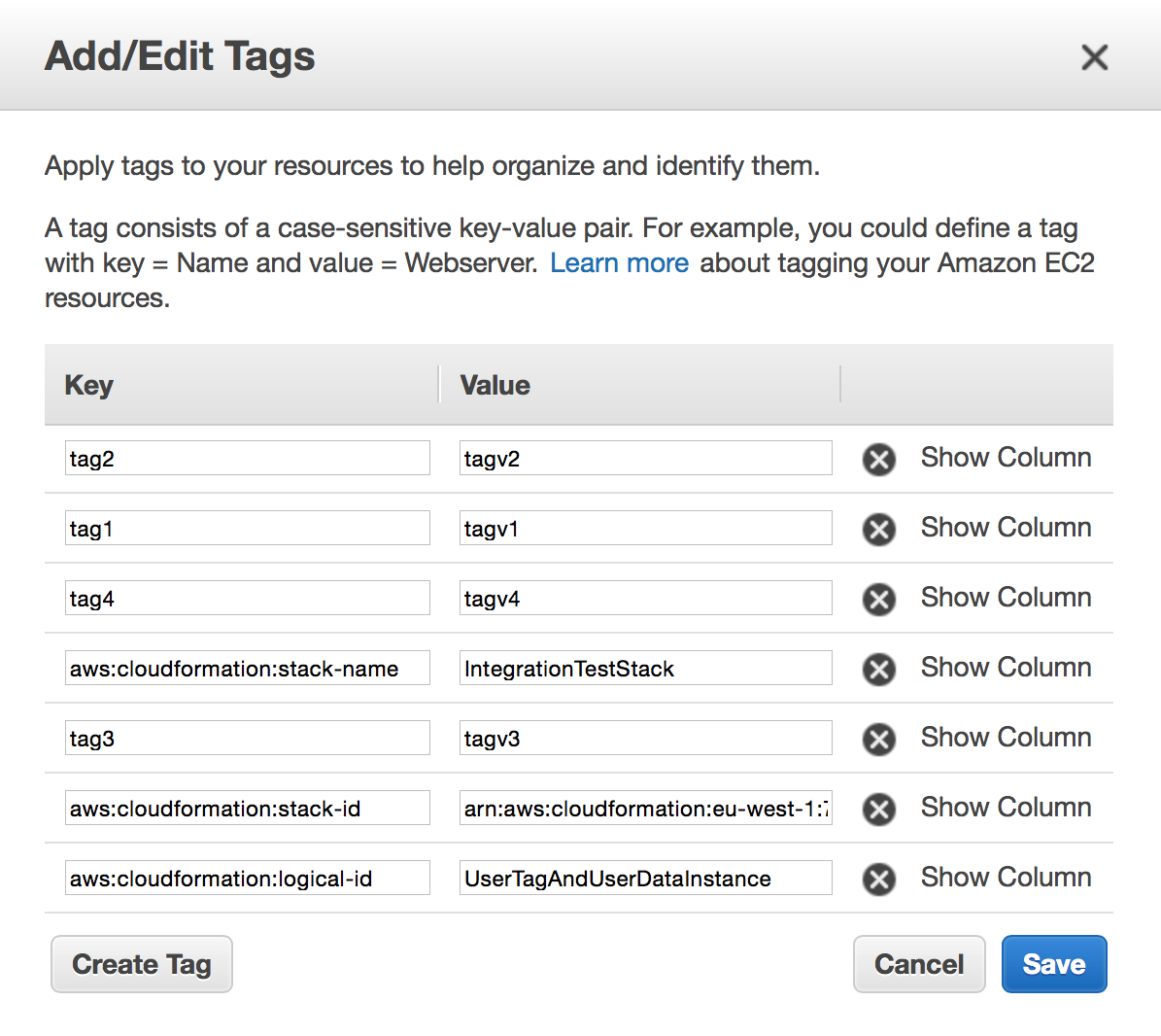Create a new tag

coord(141,964)
